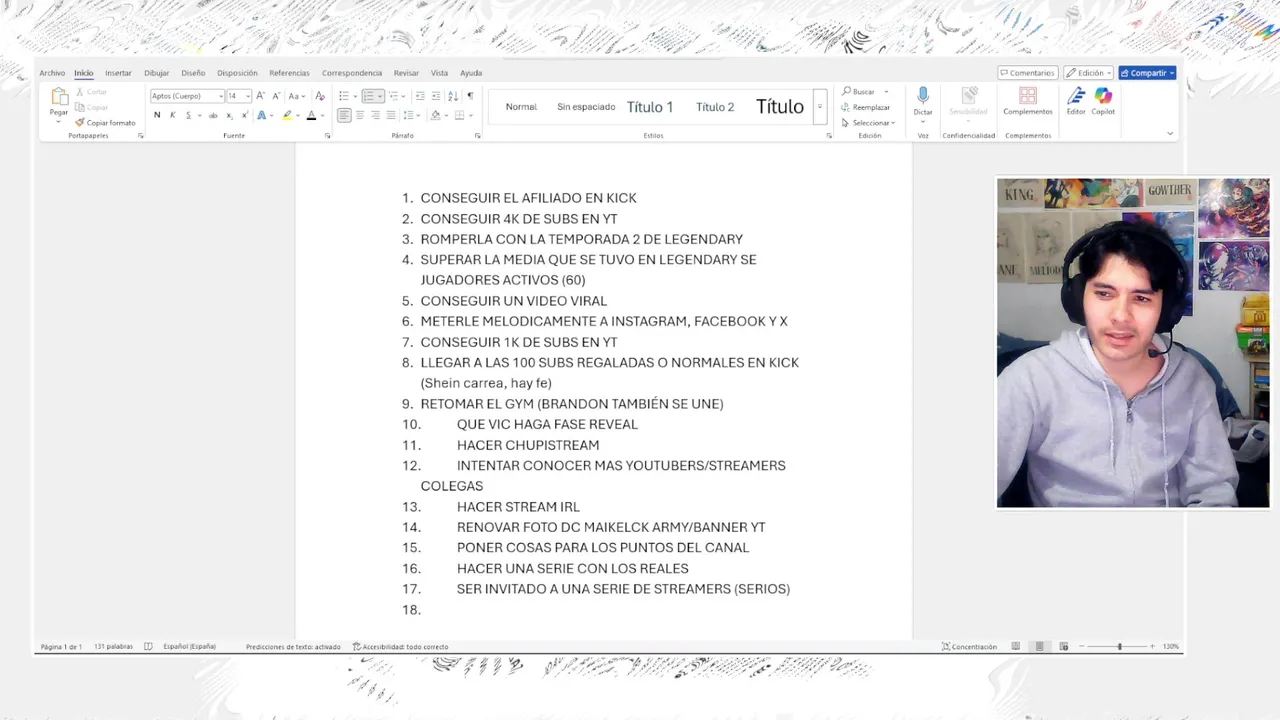Screen dimensions: 1280x720
Task: Click the font color A button
Action: click(311, 115)
